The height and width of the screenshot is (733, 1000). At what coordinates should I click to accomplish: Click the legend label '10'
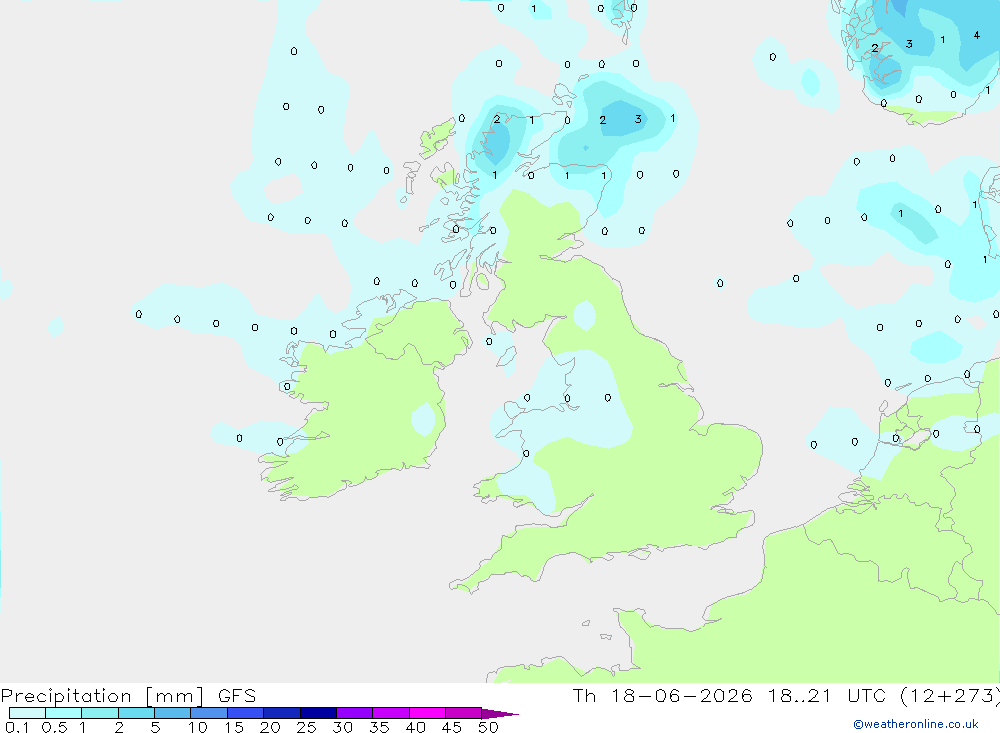pyautogui.click(x=198, y=727)
